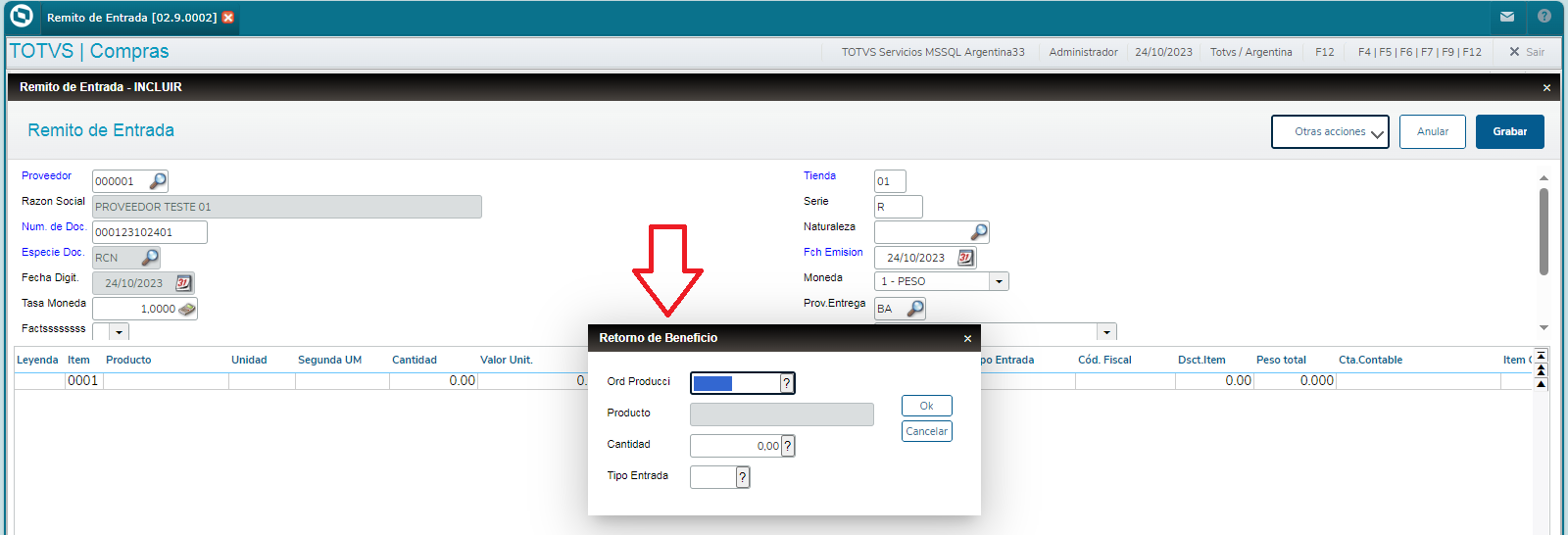
Task: Confirm with the Ok button
Action: [926, 406]
